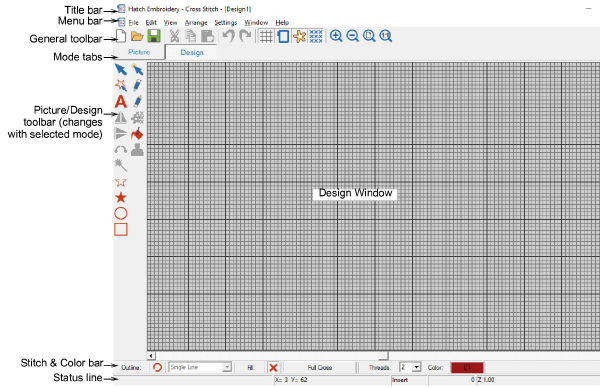Cut selection with the scissors icon
Image resolution: width=600 pixels, height=388 pixels.
[174, 36]
